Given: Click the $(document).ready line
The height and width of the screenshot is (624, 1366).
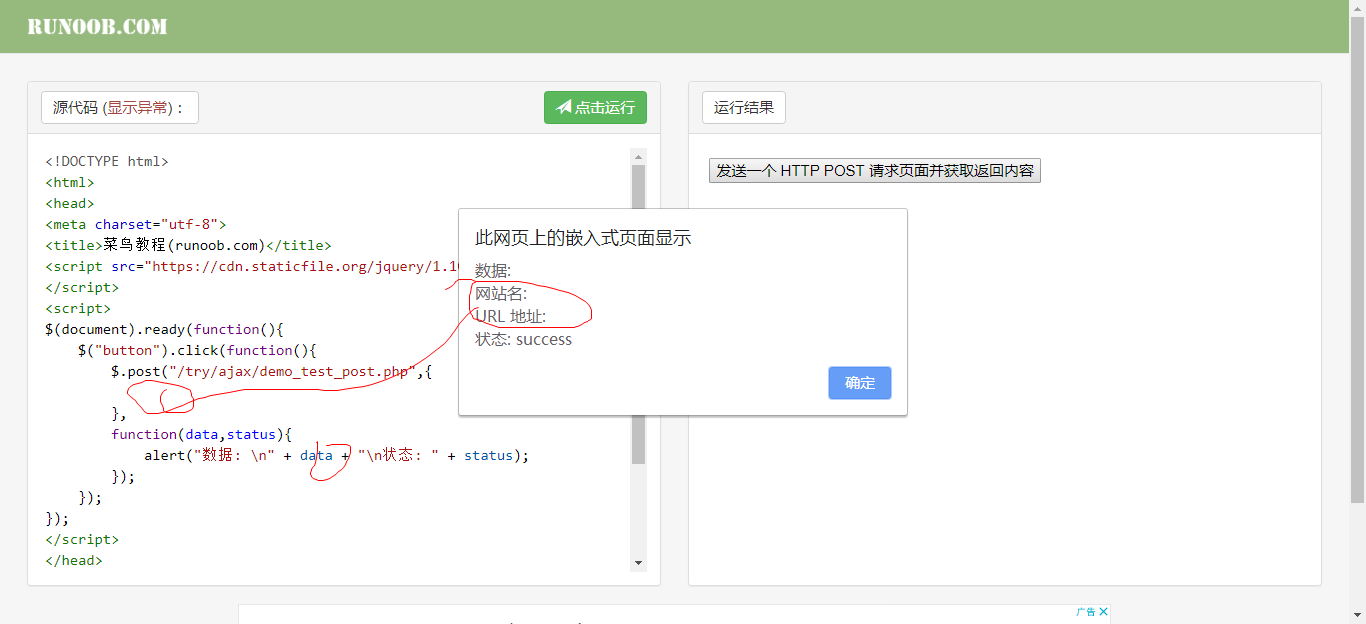Looking at the screenshot, I should click(x=165, y=329).
